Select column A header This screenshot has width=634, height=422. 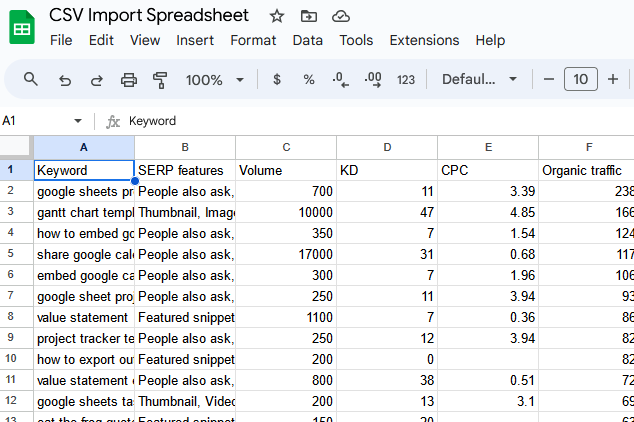point(84,147)
